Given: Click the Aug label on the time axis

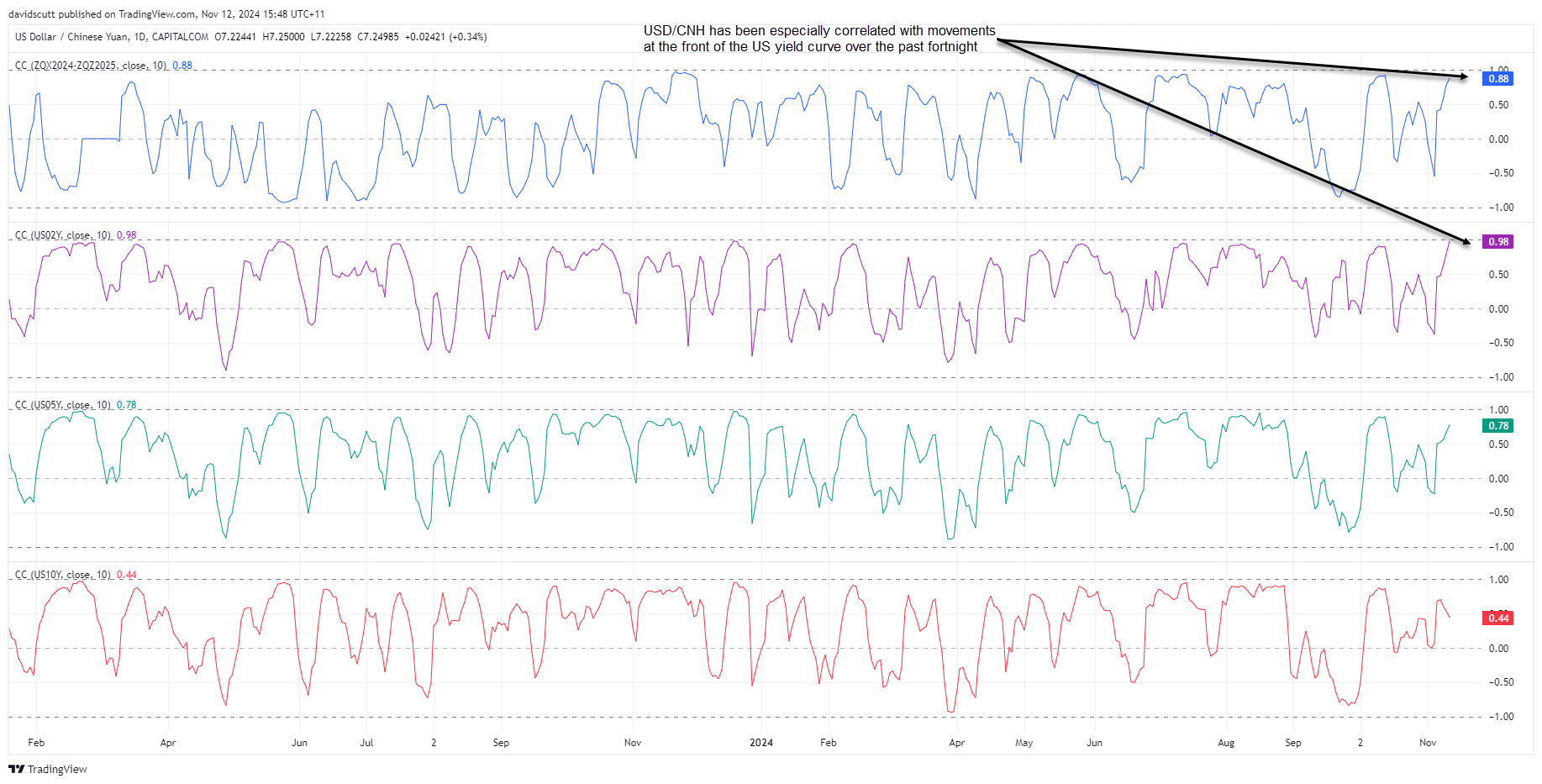Looking at the screenshot, I should coord(1226,743).
